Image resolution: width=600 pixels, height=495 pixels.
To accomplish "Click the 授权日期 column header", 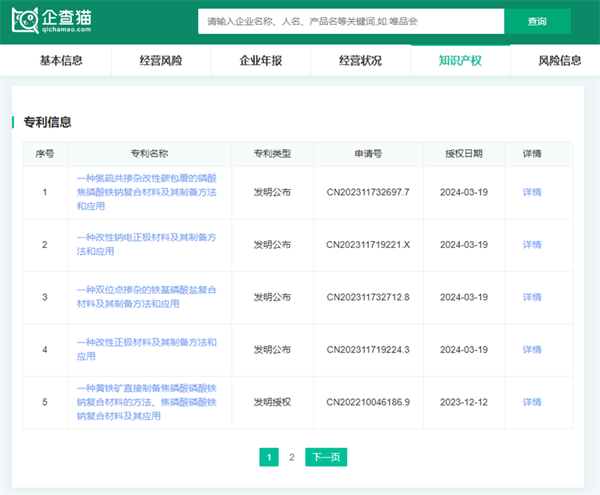I will click(464, 154).
